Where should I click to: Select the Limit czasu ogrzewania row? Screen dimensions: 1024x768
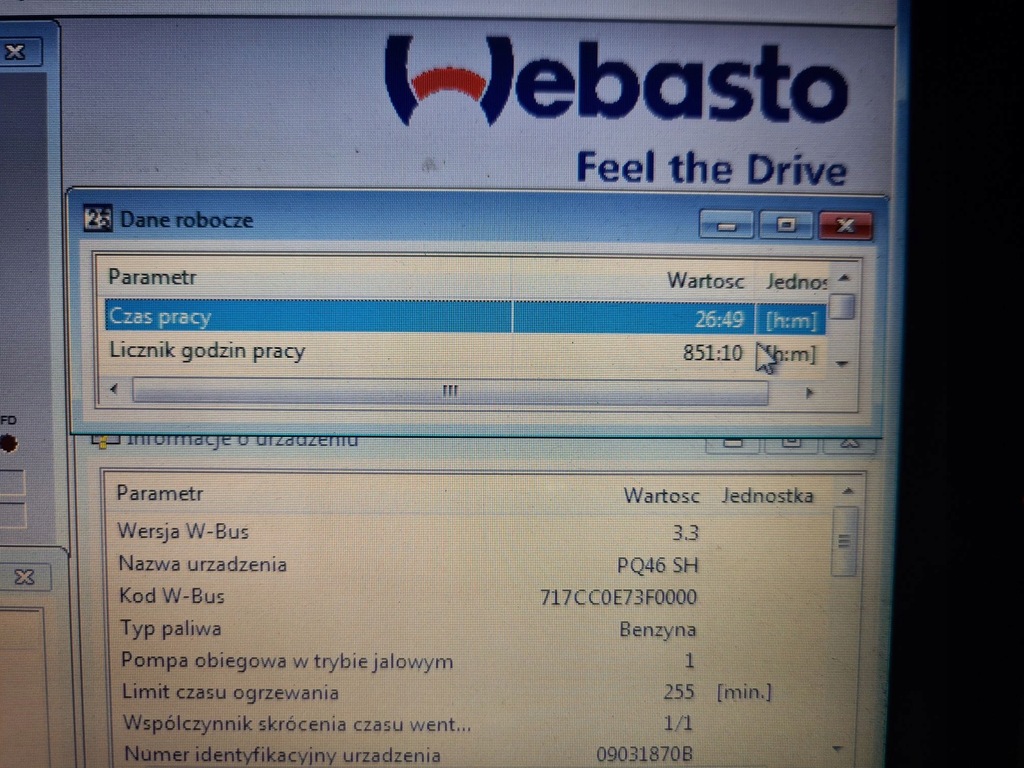[x=470, y=692]
